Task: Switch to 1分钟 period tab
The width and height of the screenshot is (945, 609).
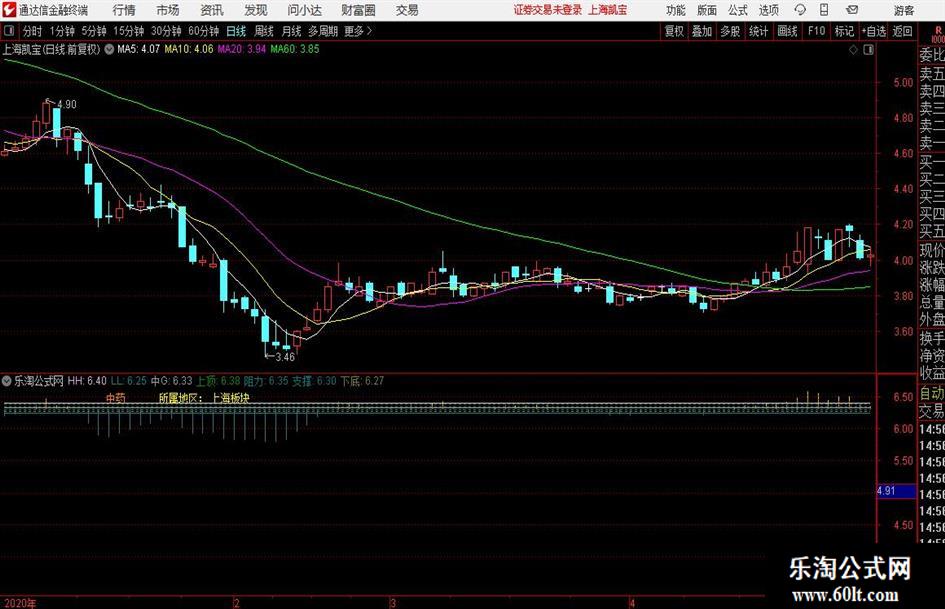Action: click(61, 31)
